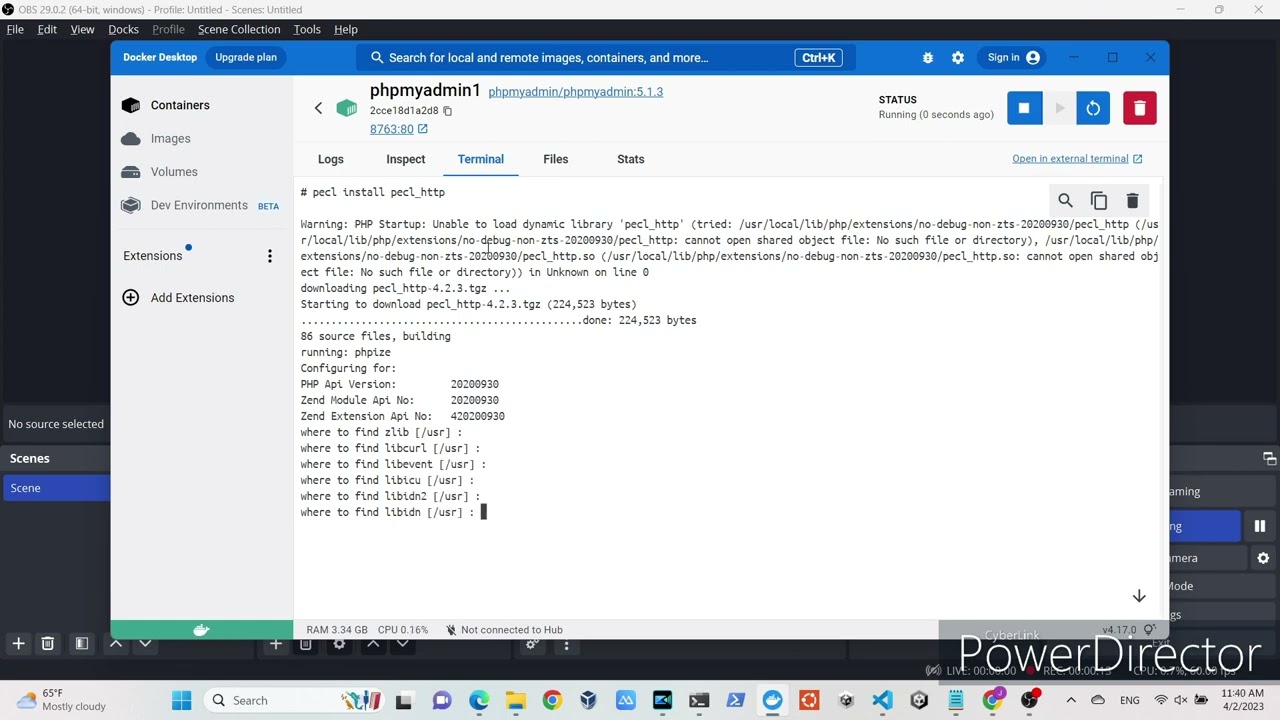Click the search icon in terminal toolbar
The image size is (1280, 720).
tap(1065, 201)
